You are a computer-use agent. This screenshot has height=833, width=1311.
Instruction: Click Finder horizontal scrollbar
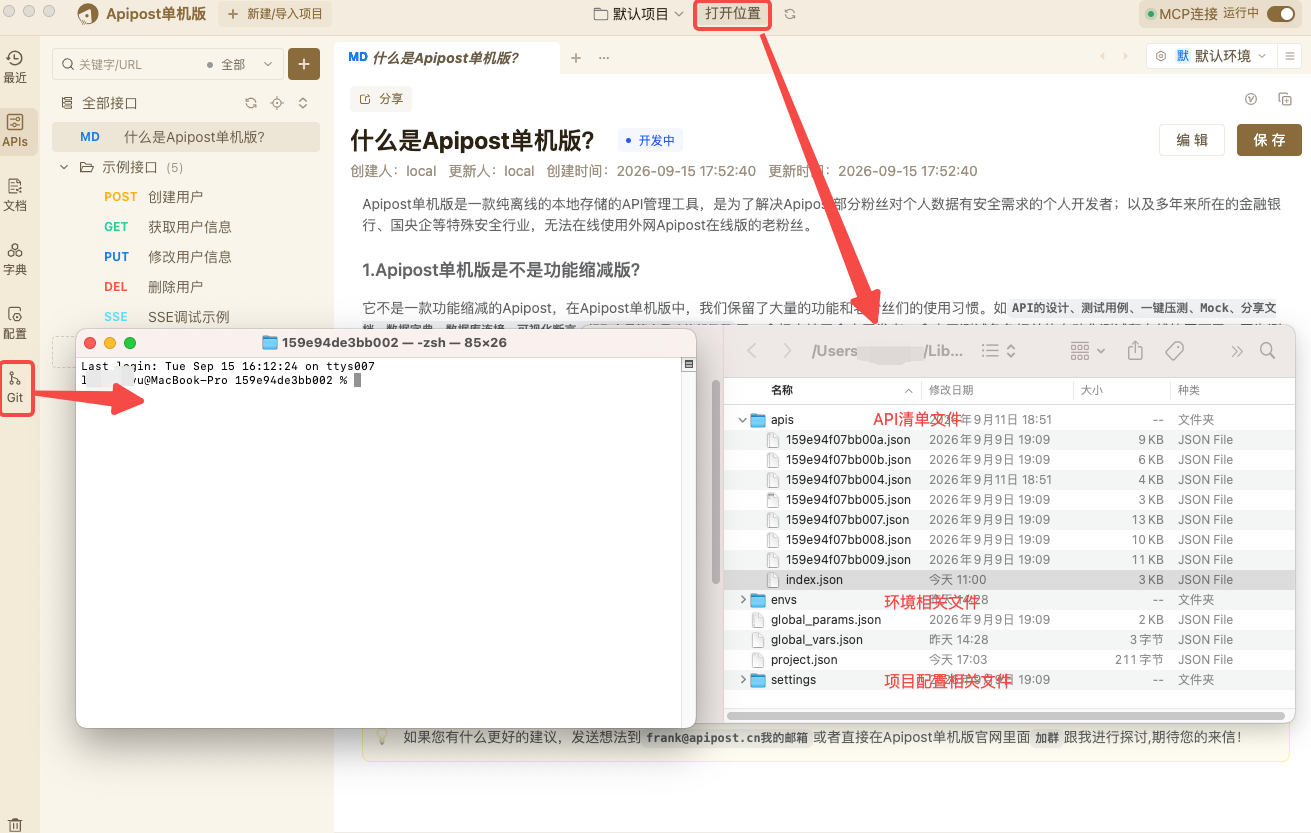point(1005,716)
